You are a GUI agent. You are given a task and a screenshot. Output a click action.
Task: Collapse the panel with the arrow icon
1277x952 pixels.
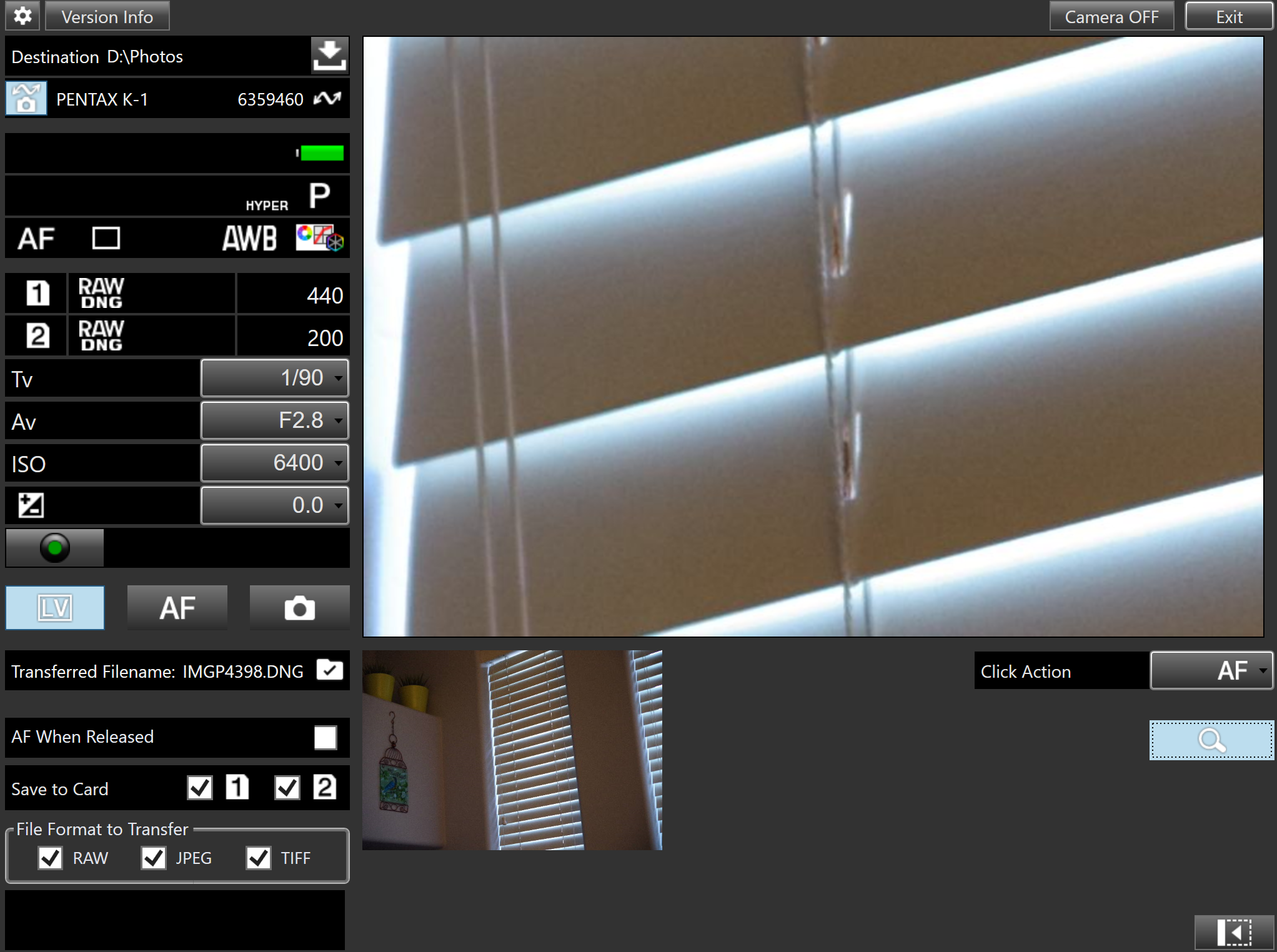point(1234,933)
